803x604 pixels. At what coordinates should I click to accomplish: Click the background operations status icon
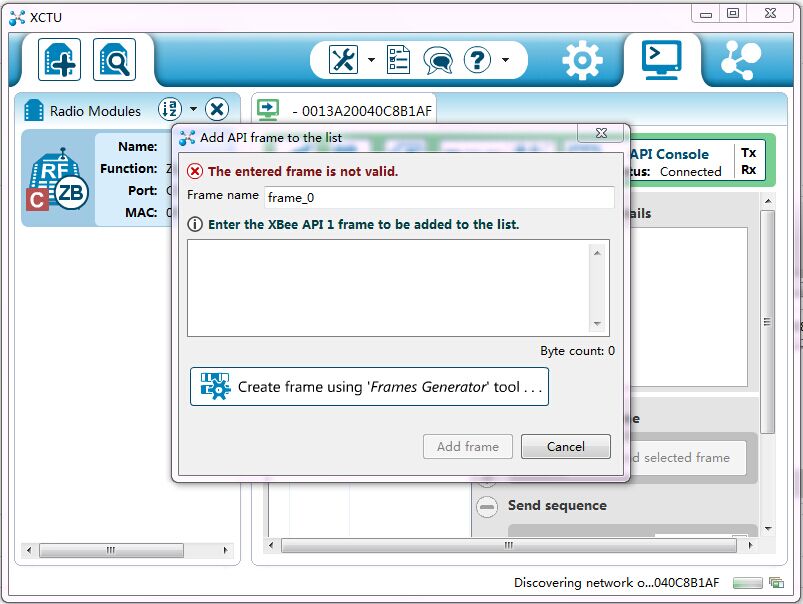[776, 583]
